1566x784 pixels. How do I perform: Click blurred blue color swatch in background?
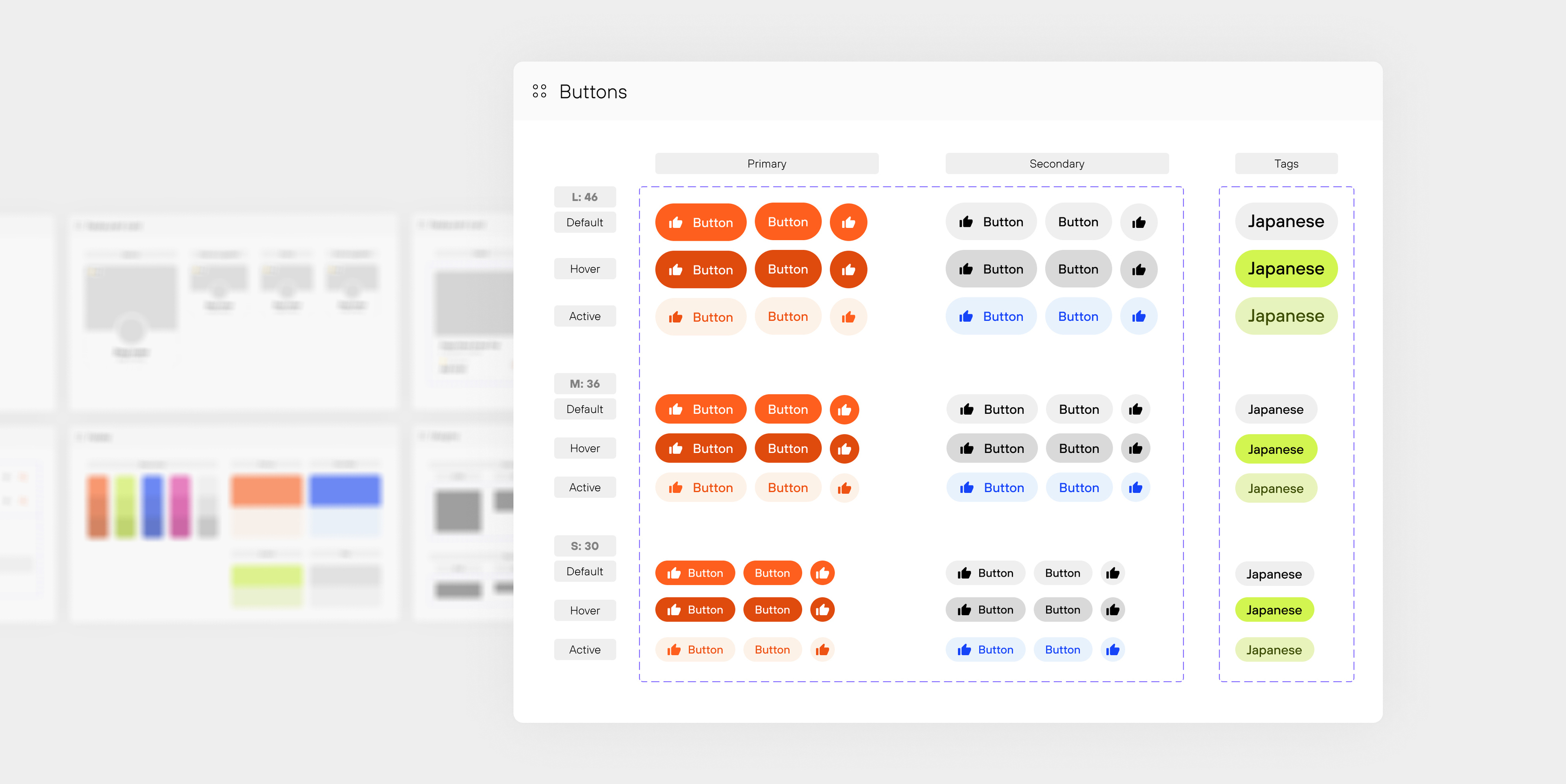click(x=345, y=491)
